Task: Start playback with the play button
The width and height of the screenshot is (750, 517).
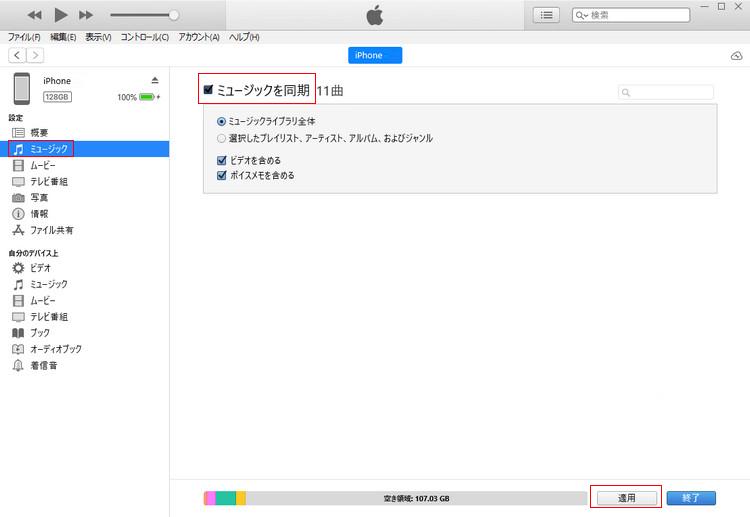Action: (61, 15)
